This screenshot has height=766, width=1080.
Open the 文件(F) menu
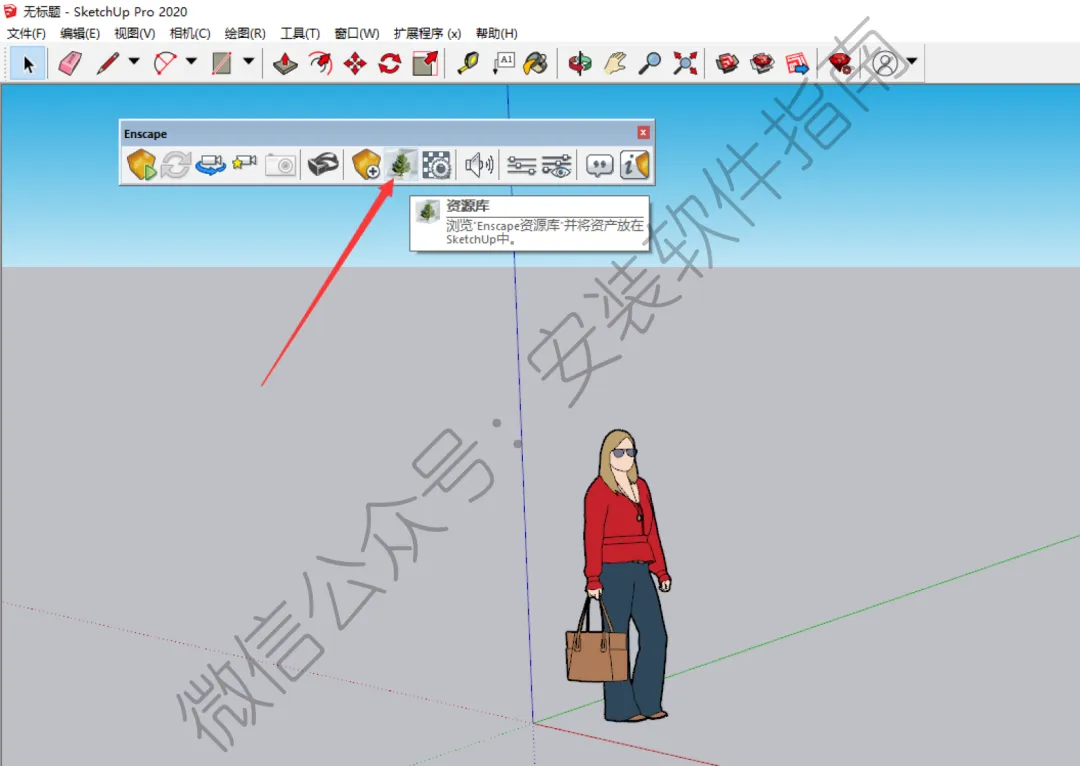point(26,33)
